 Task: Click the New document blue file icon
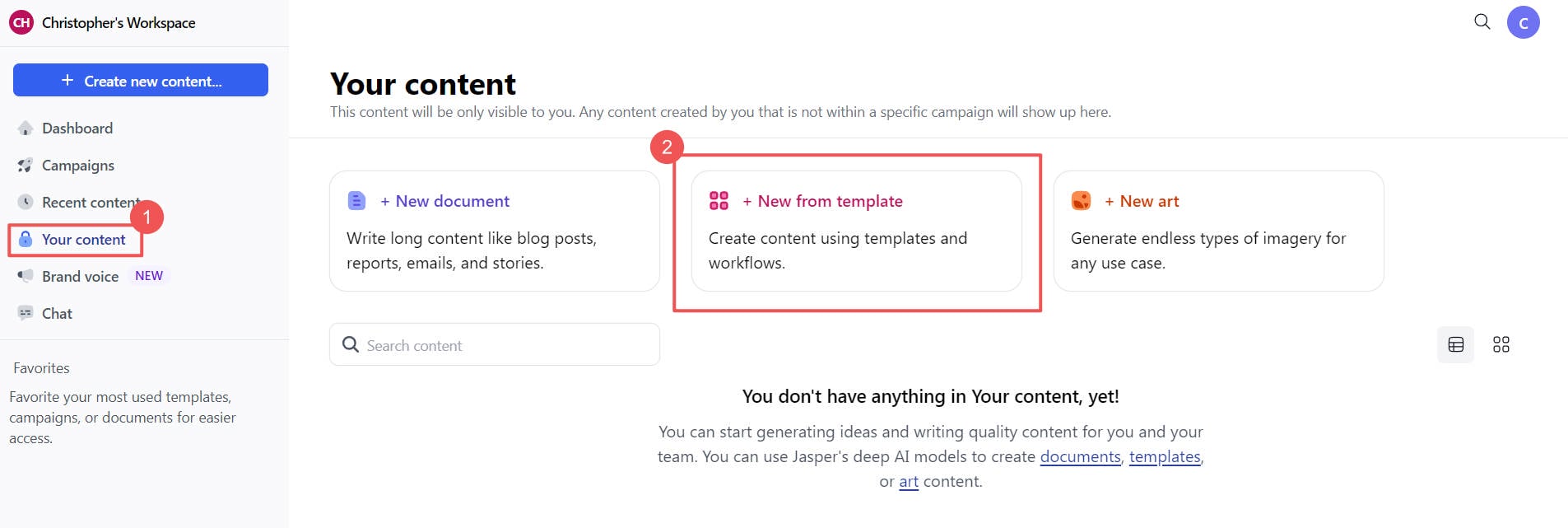[x=356, y=200]
